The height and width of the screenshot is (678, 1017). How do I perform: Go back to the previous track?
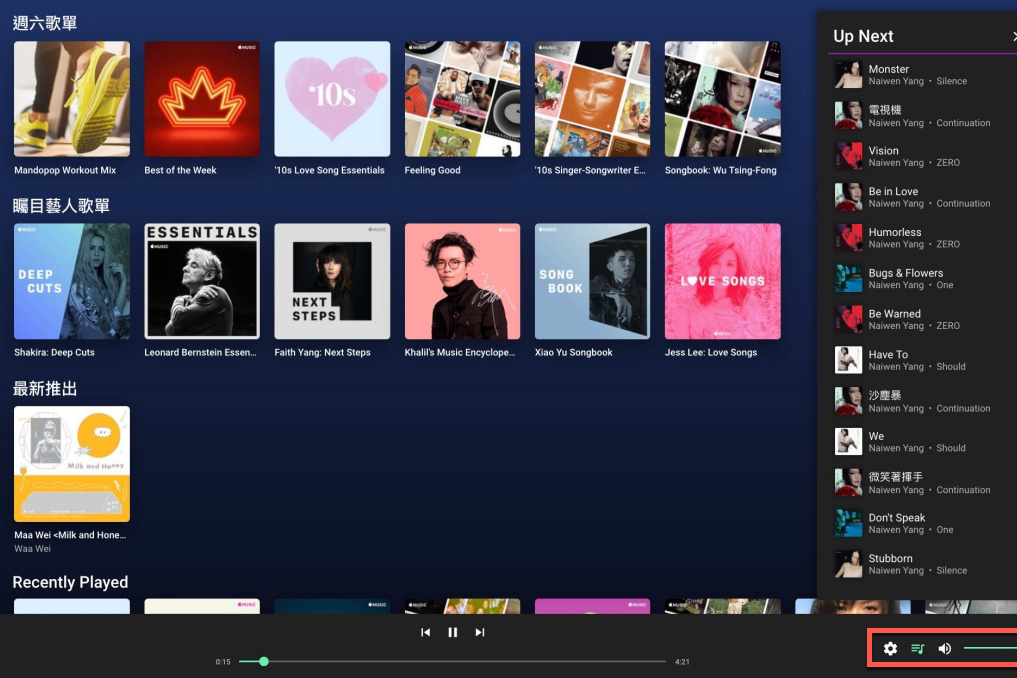coord(425,631)
